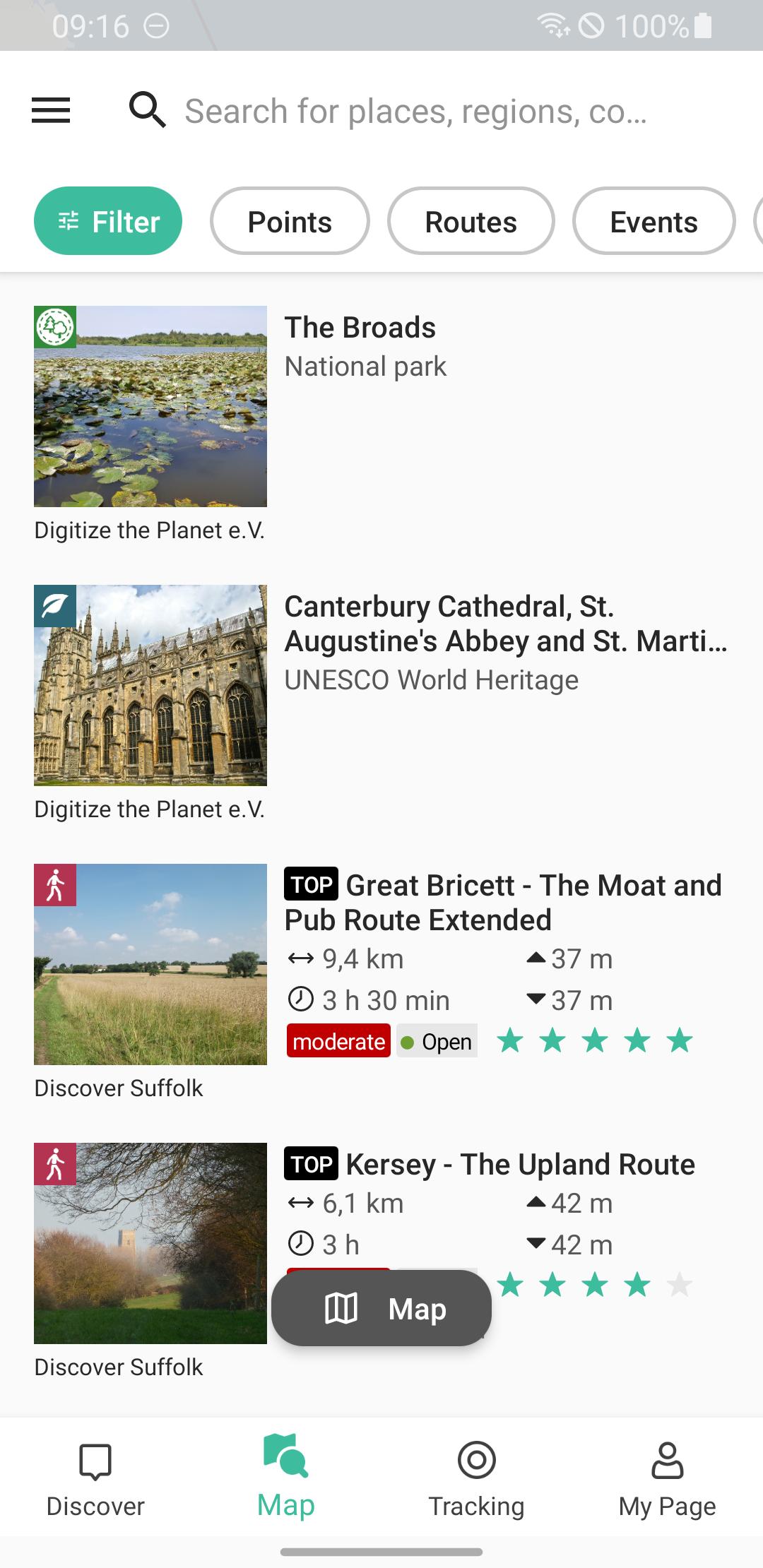Click the five-star rating of Great Bricett route
This screenshot has height=1568, width=763.
[x=595, y=1040]
